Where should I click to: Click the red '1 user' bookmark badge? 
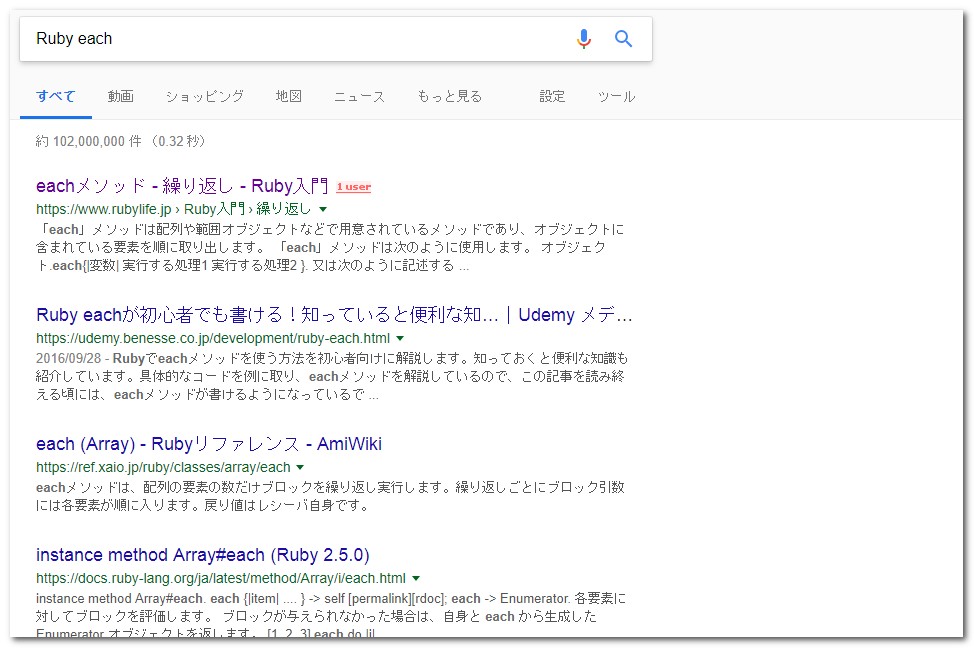(353, 187)
